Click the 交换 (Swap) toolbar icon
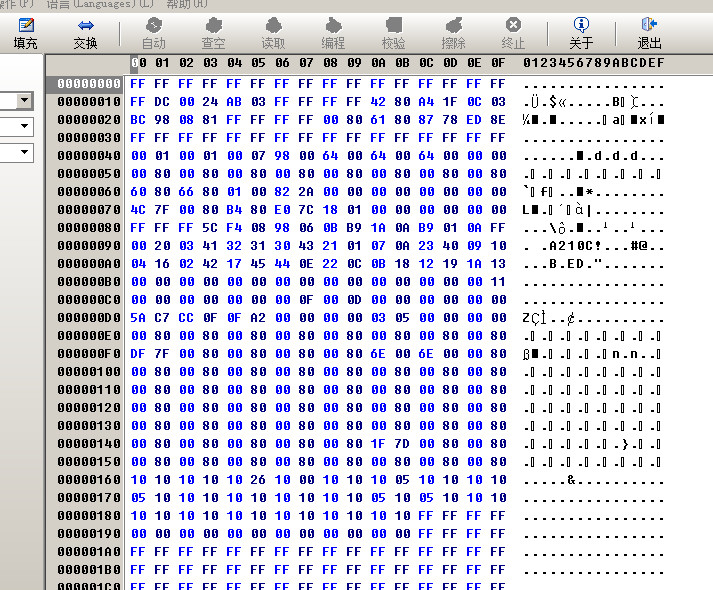 (x=86, y=32)
